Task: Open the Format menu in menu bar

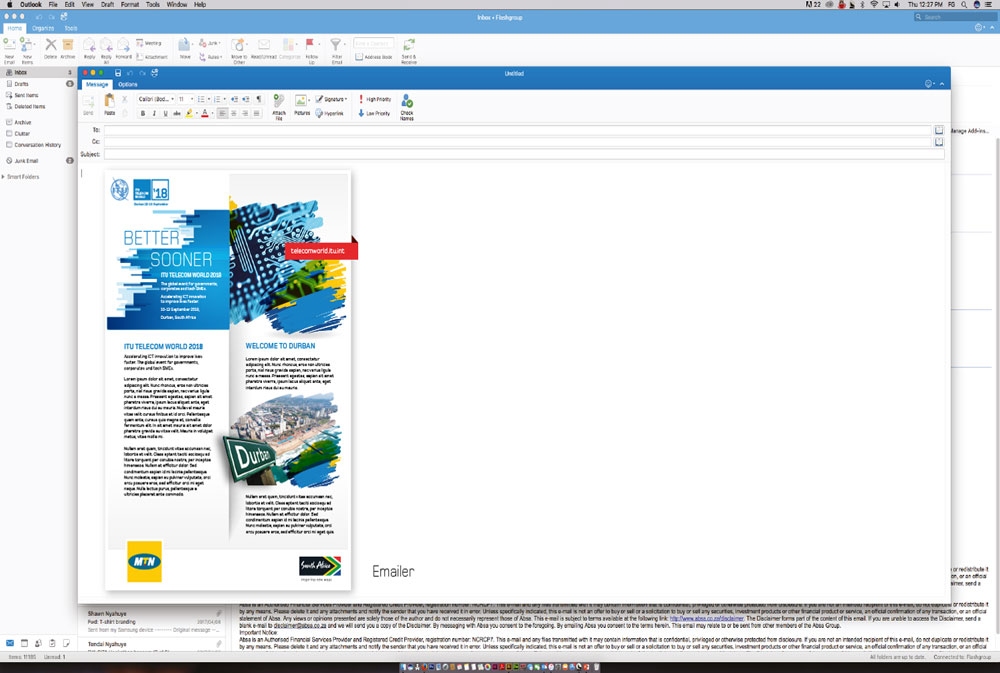Action: tap(129, 5)
